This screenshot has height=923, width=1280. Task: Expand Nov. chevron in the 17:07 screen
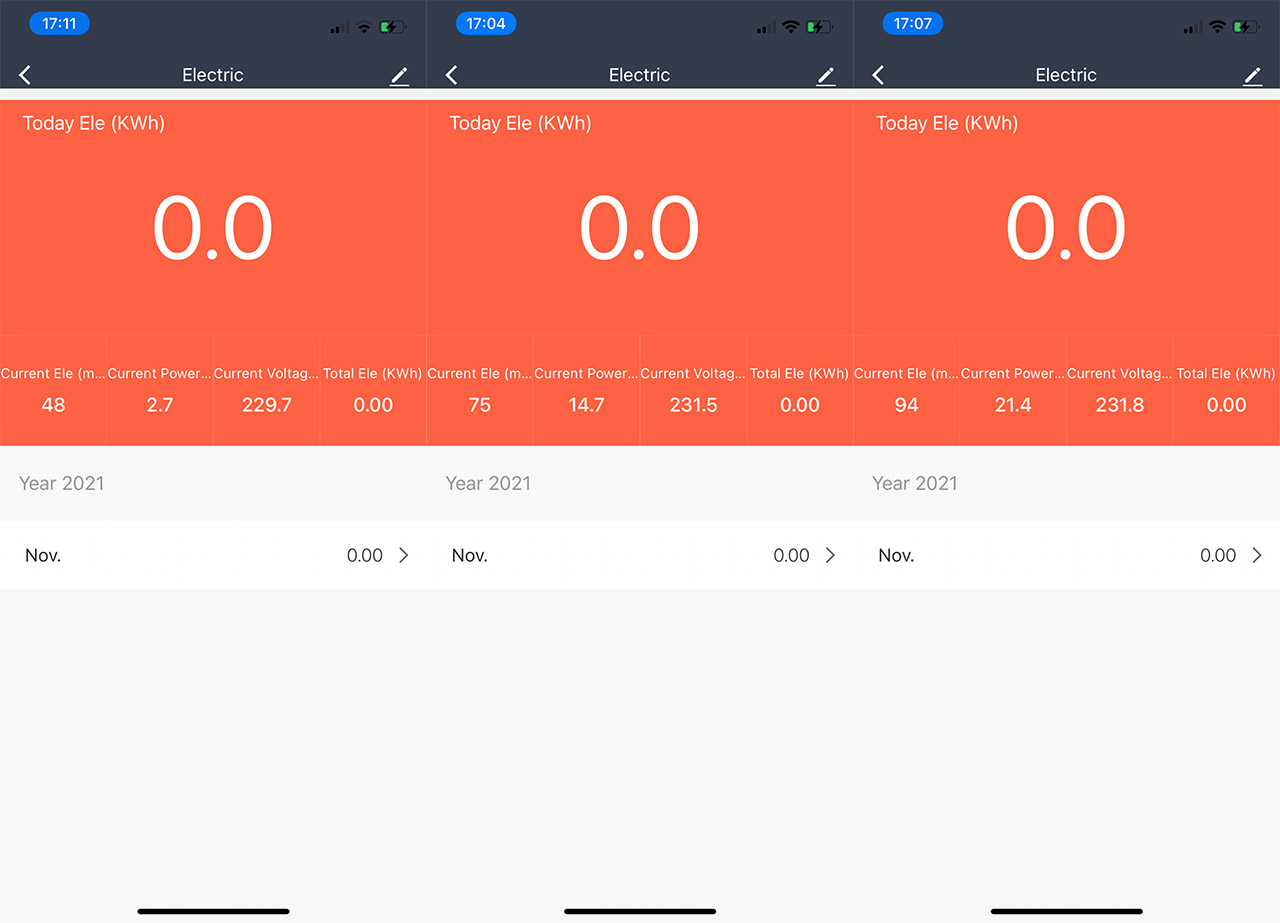[x=1257, y=555]
